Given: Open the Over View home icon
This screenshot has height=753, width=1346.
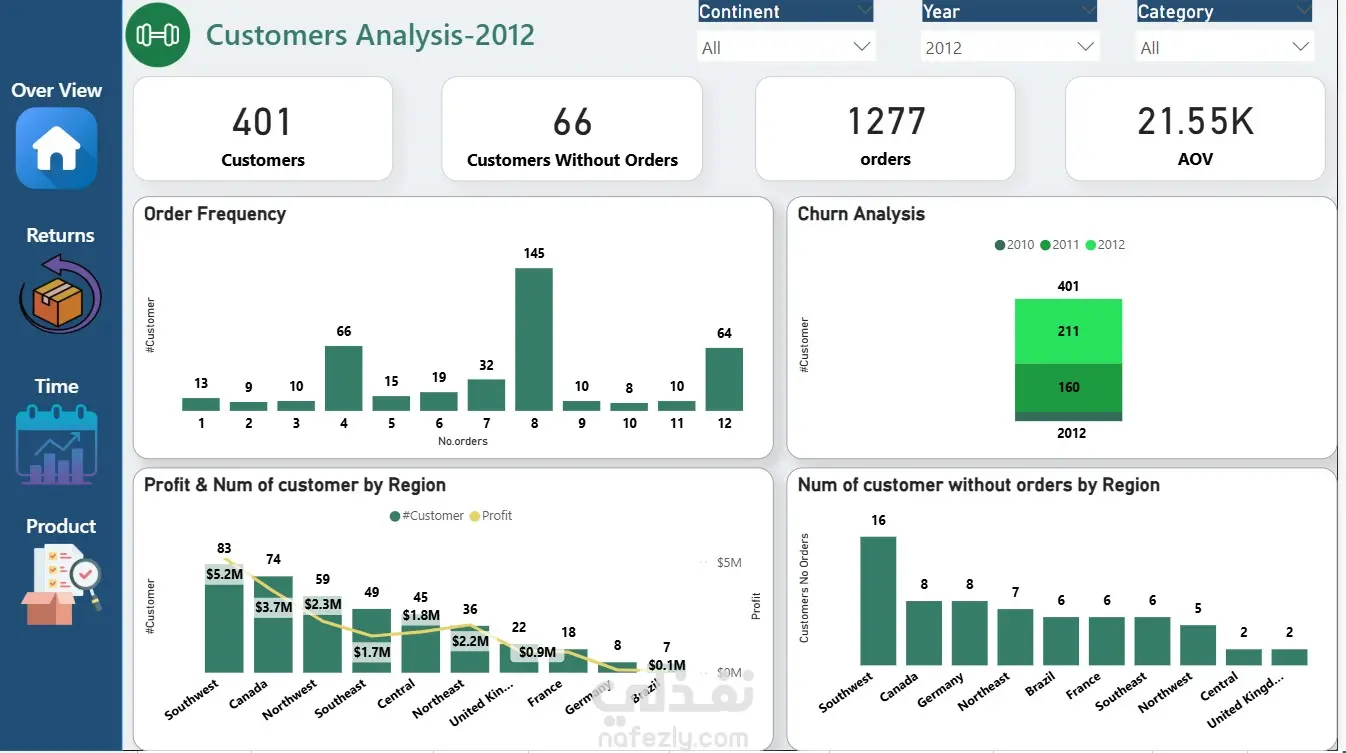Looking at the screenshot, I should 56,148.
